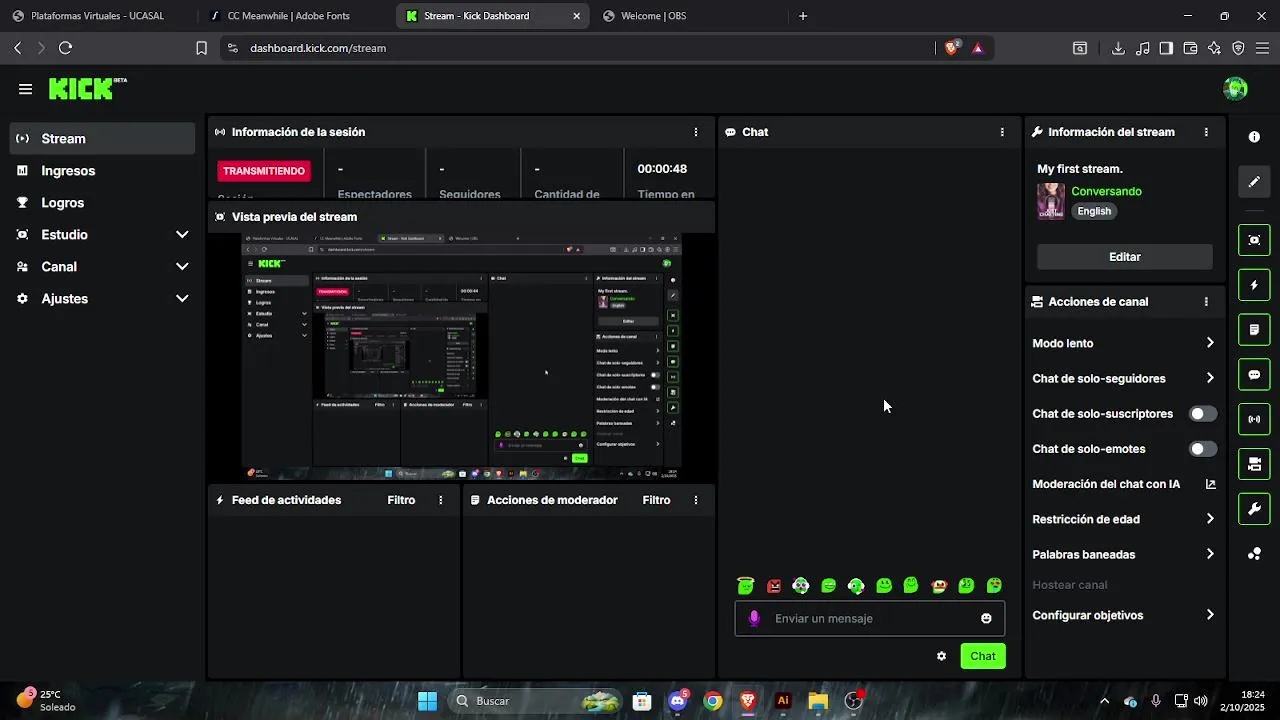Click the stream preview thumbnail
Viewport: 1280px width, 720px height.
pos(462,358)
